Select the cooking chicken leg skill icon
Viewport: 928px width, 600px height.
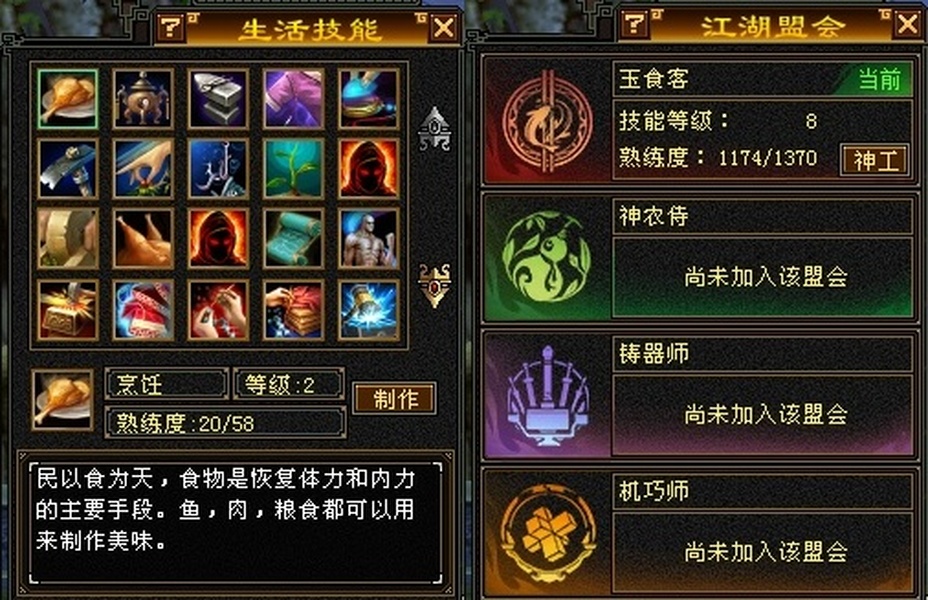[x=67, y=99]
